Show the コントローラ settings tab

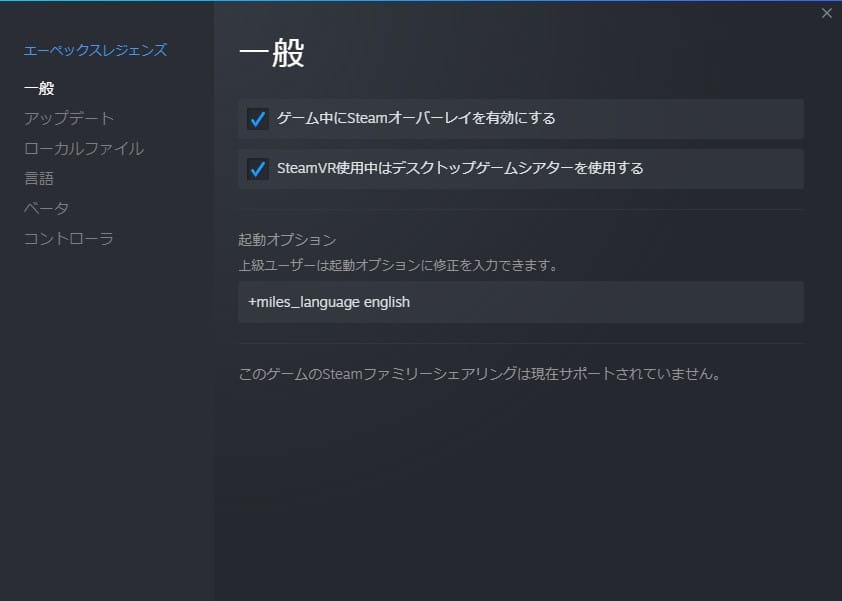pos(69,239)
